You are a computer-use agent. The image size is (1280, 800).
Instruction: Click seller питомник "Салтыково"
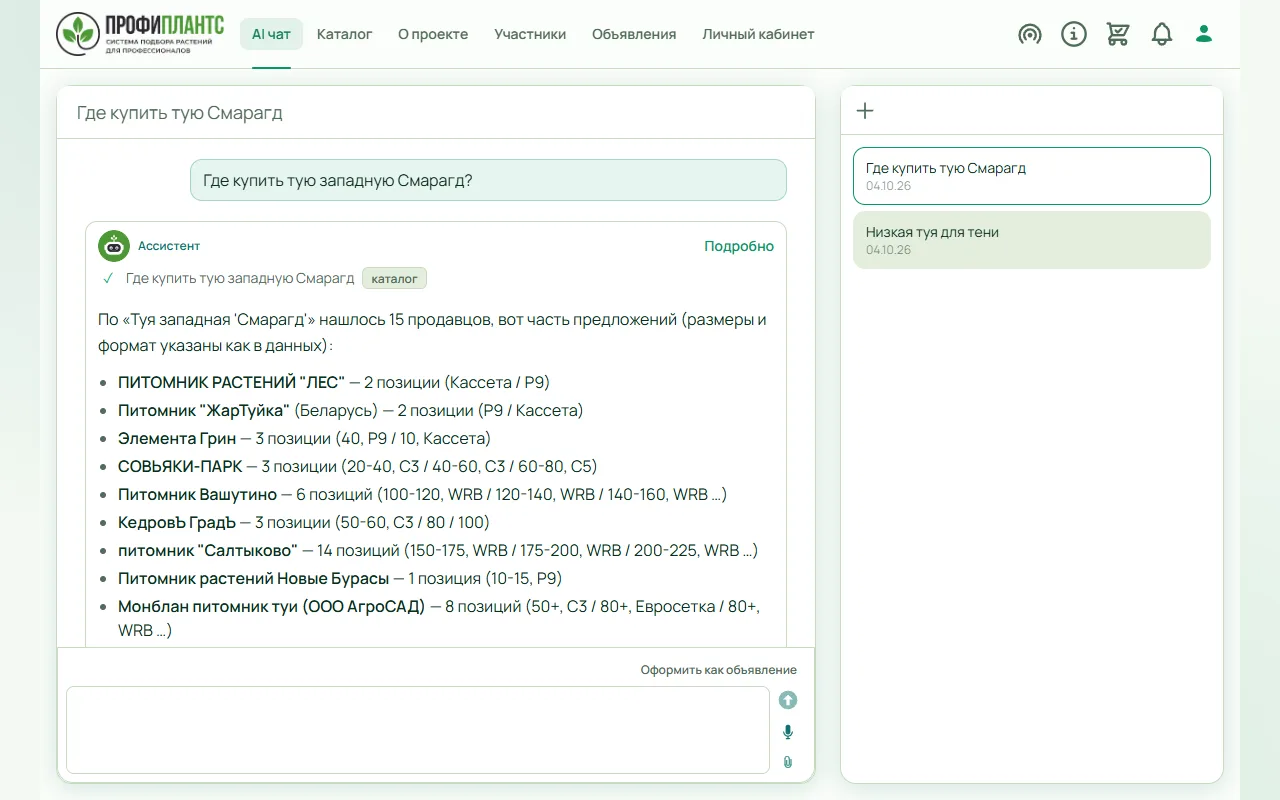208,550
